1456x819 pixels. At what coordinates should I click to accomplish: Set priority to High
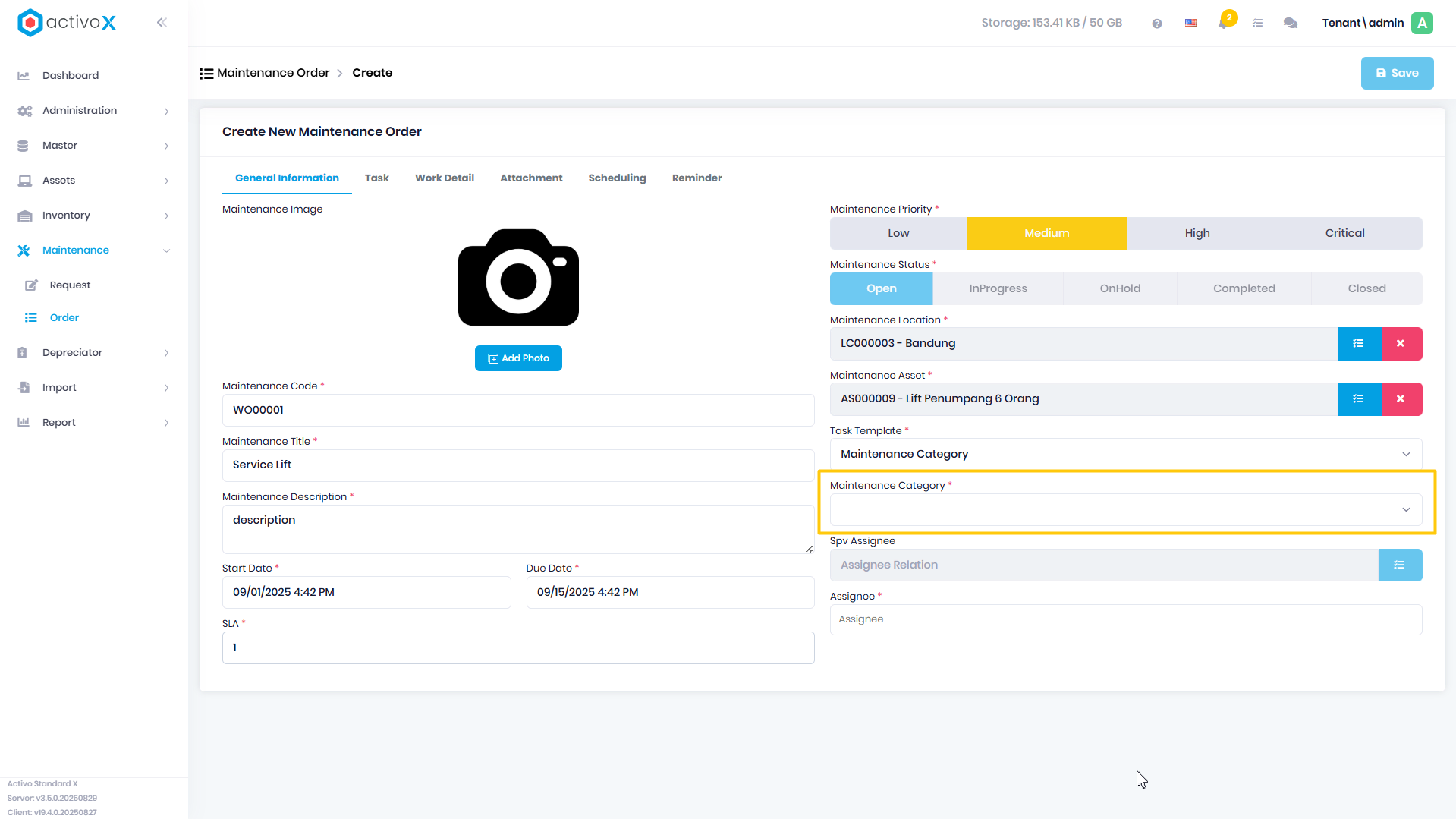1197,234
